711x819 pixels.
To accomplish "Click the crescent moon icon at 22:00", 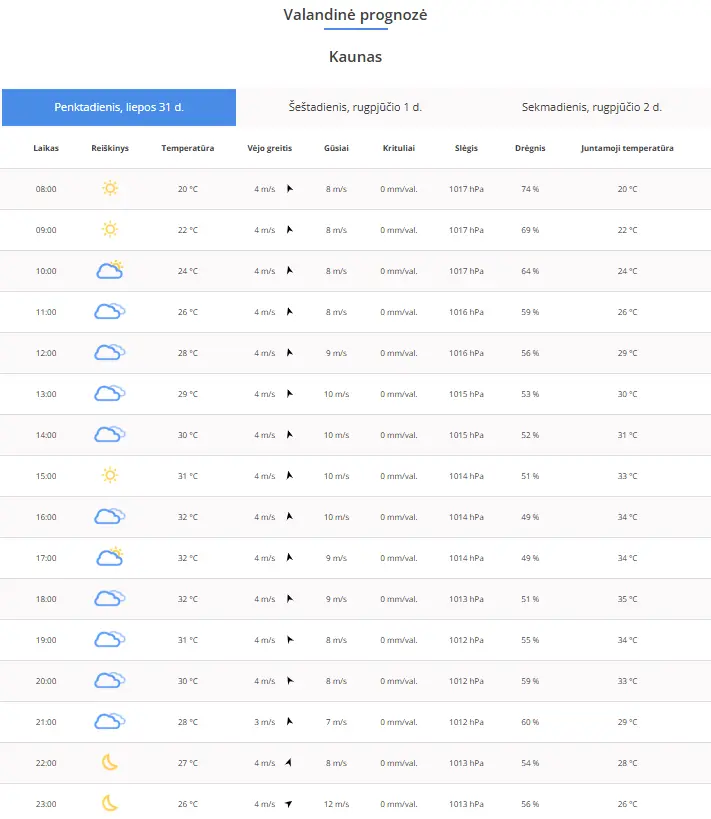I will coord(110,762).
